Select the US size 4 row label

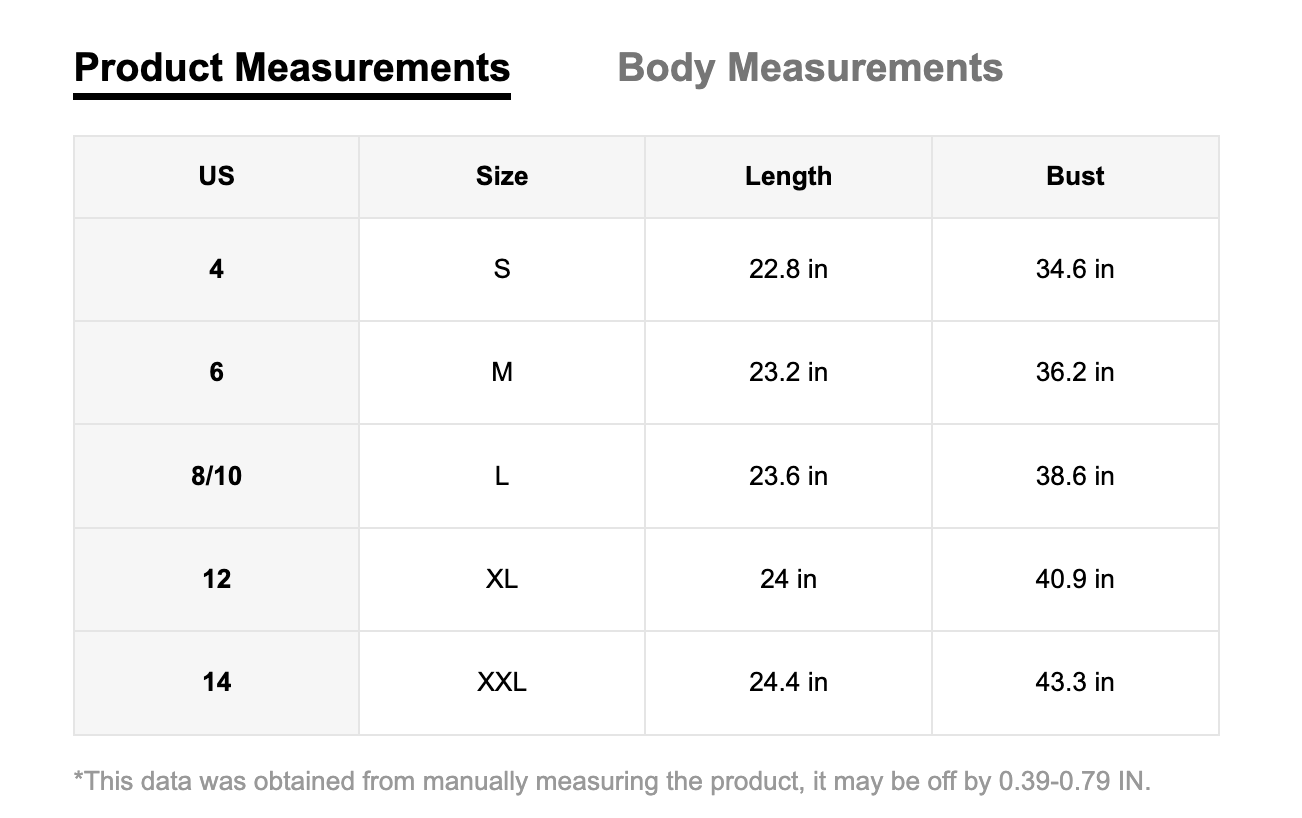pyautogui.click(x=216, y=269)
